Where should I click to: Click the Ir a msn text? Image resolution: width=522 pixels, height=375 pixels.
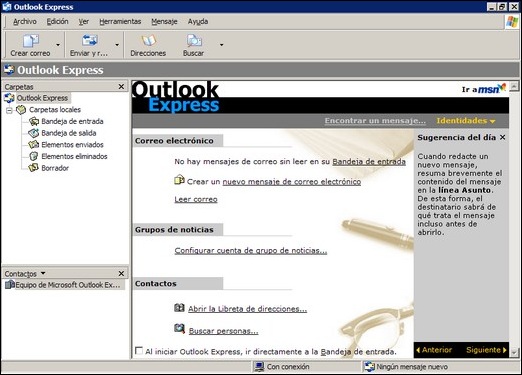tap(470, 89)
